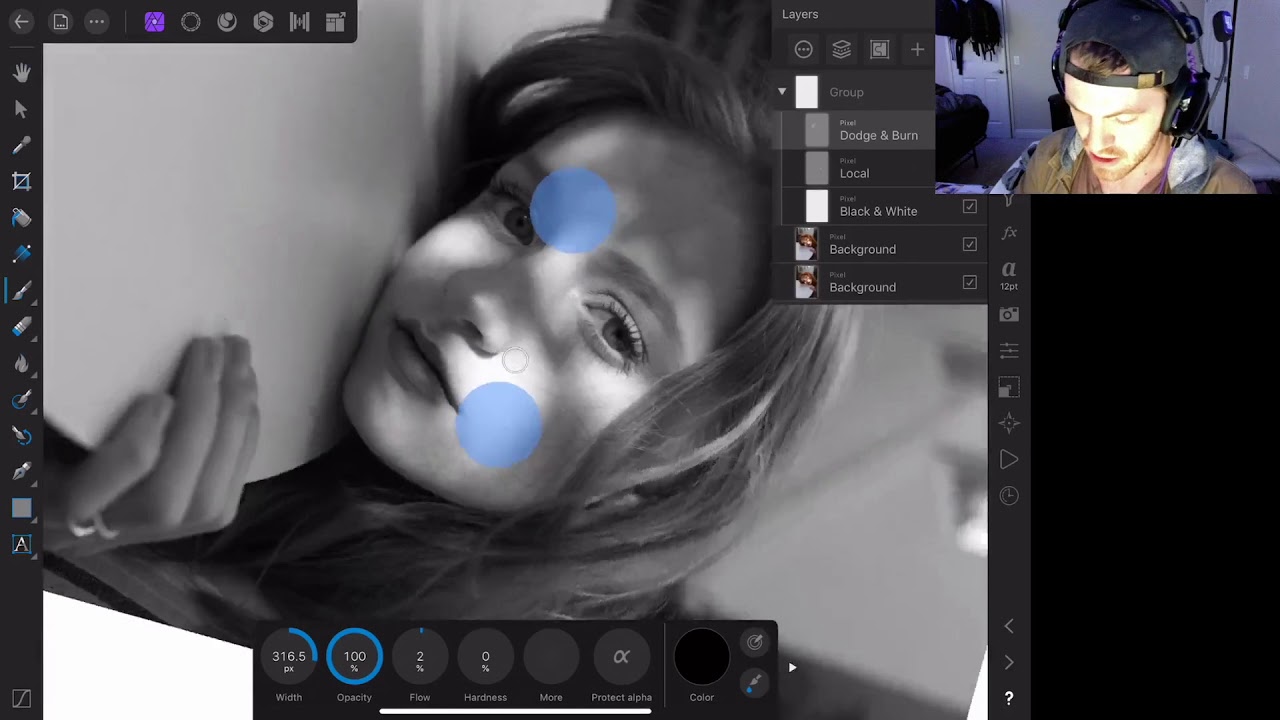
Task: Click the undo left chevron
Action: click(1009, 626)
